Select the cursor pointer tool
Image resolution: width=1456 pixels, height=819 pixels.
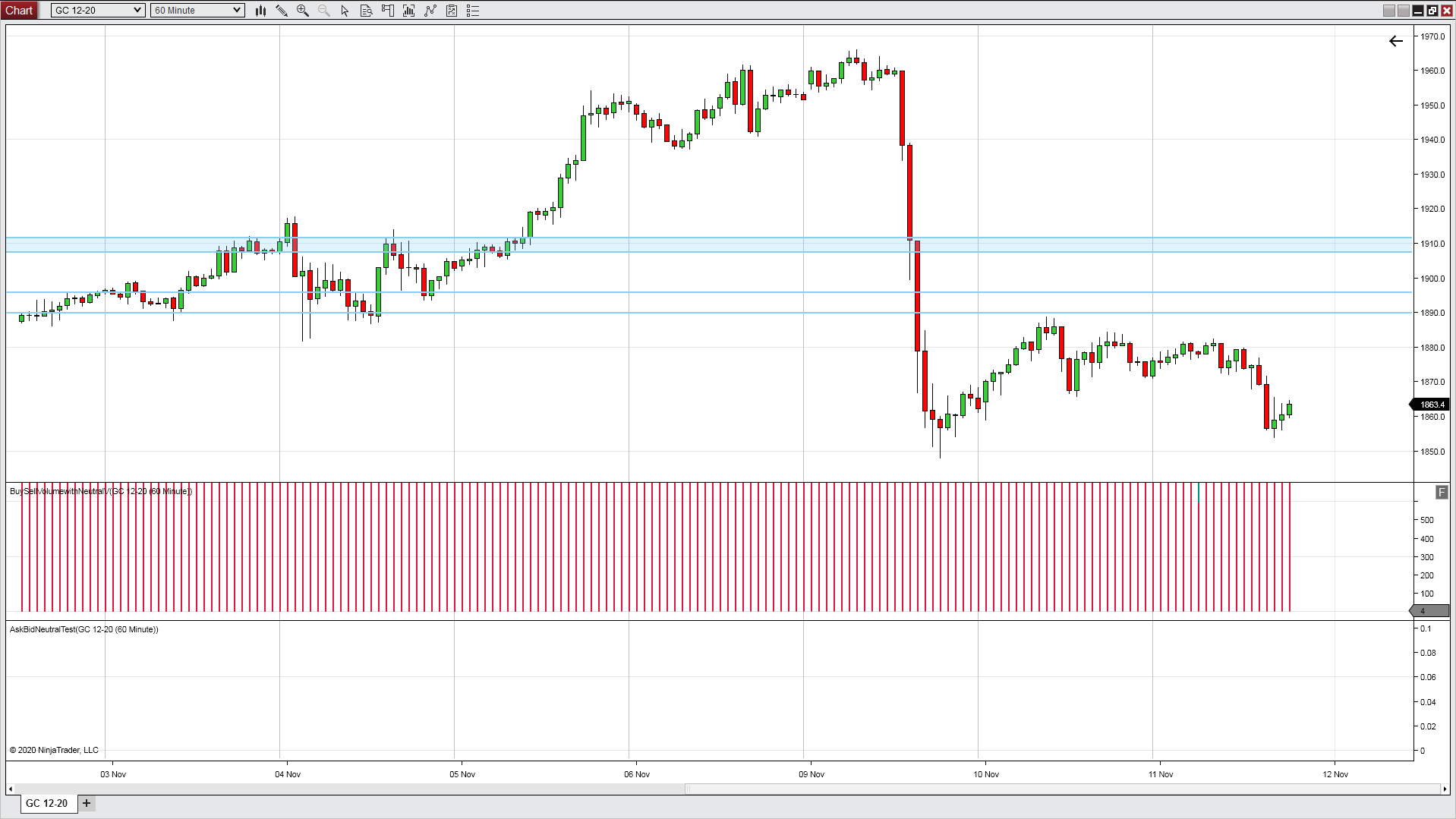345,11
